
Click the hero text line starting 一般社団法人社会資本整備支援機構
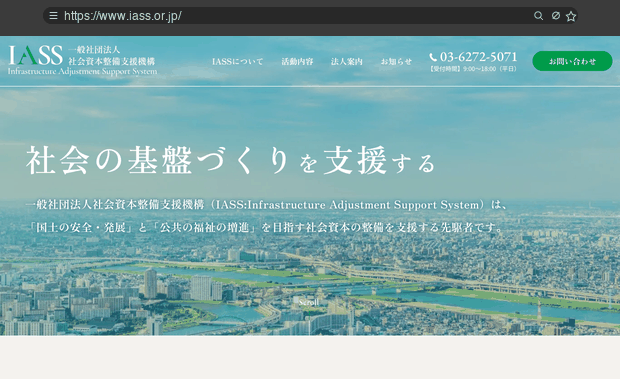tap(267, 205)
